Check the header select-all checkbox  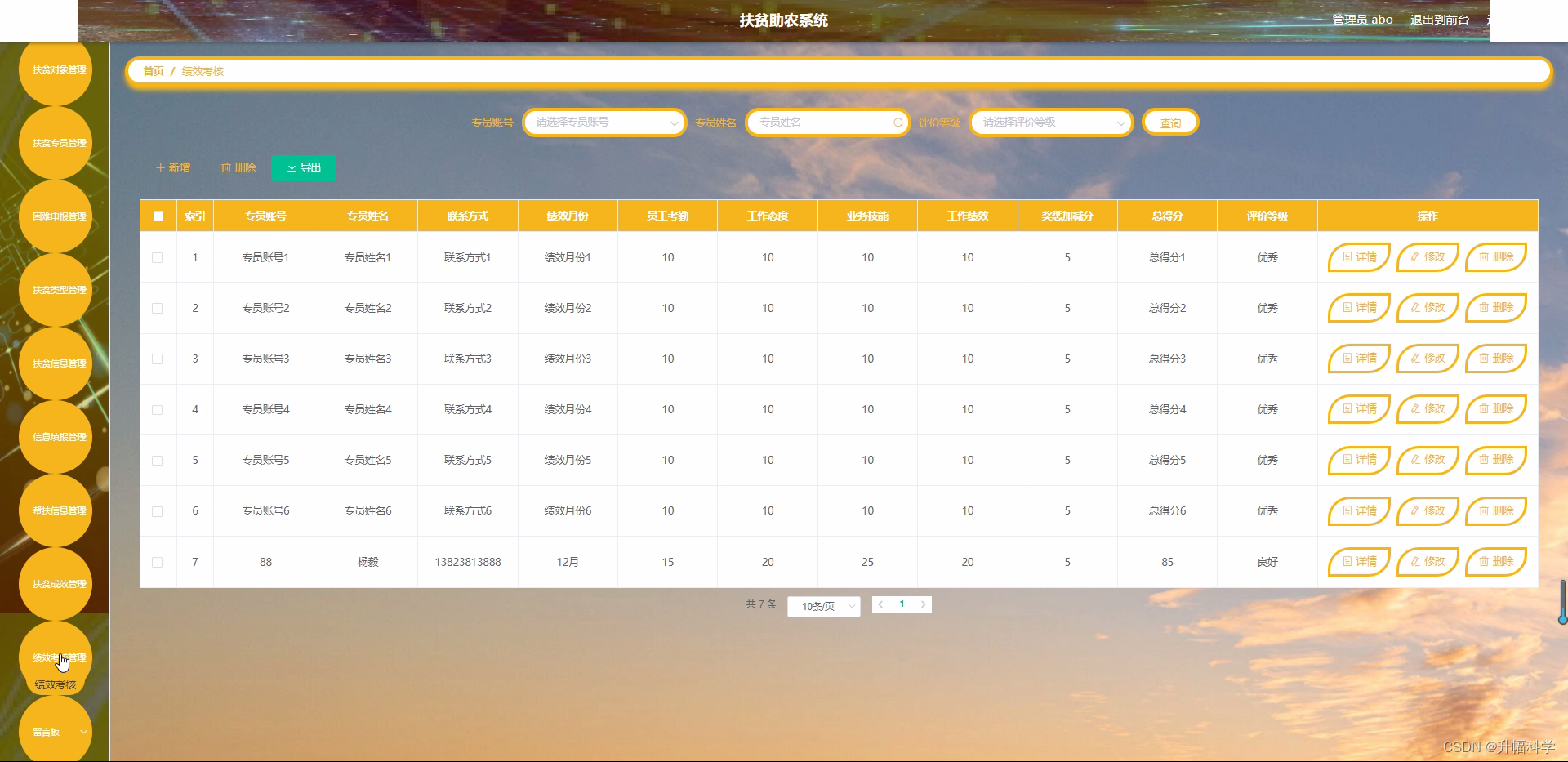tap(158, 216)
